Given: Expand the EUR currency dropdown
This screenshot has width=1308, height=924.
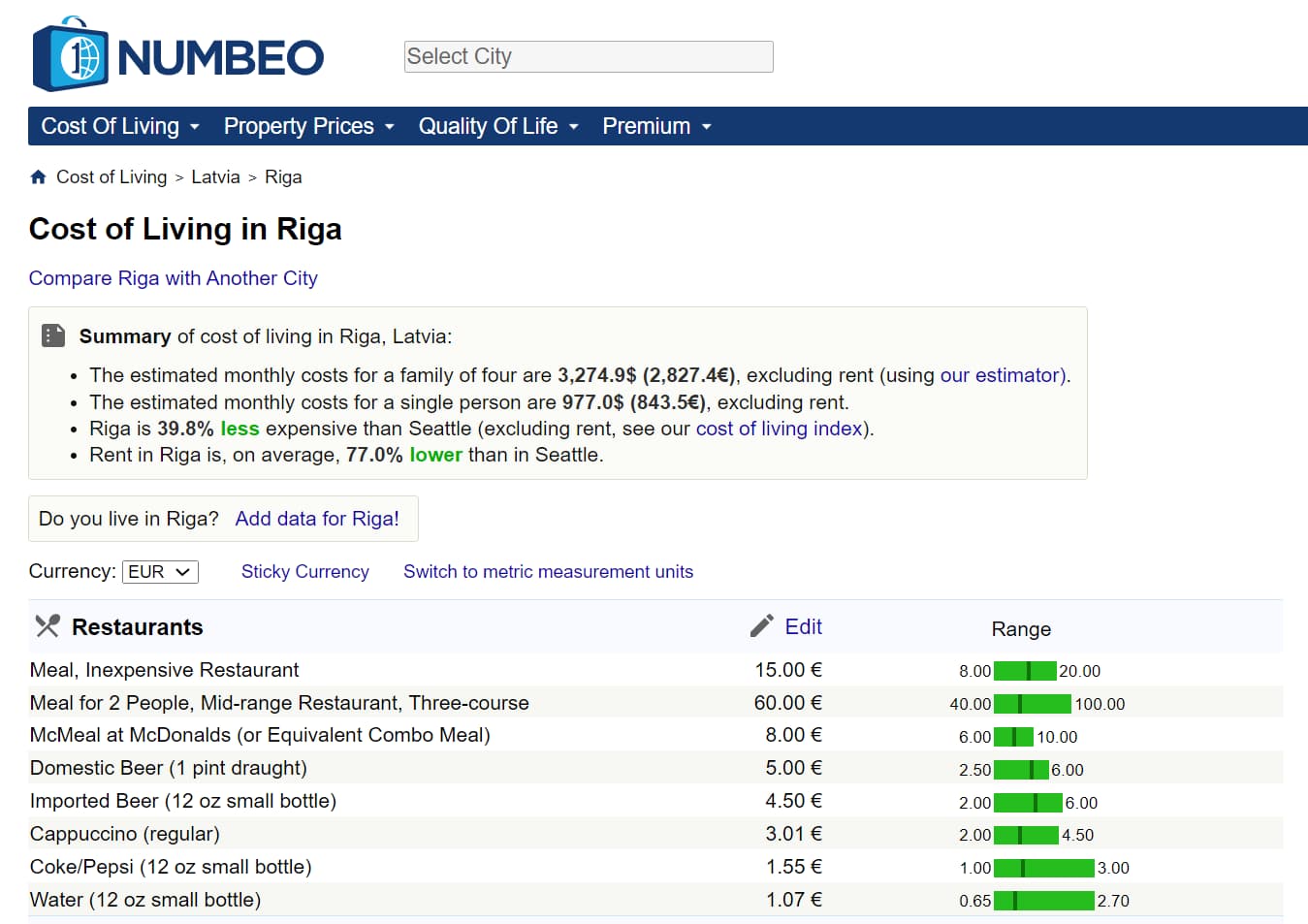Looking at the screenshot, I should point(160,572).
